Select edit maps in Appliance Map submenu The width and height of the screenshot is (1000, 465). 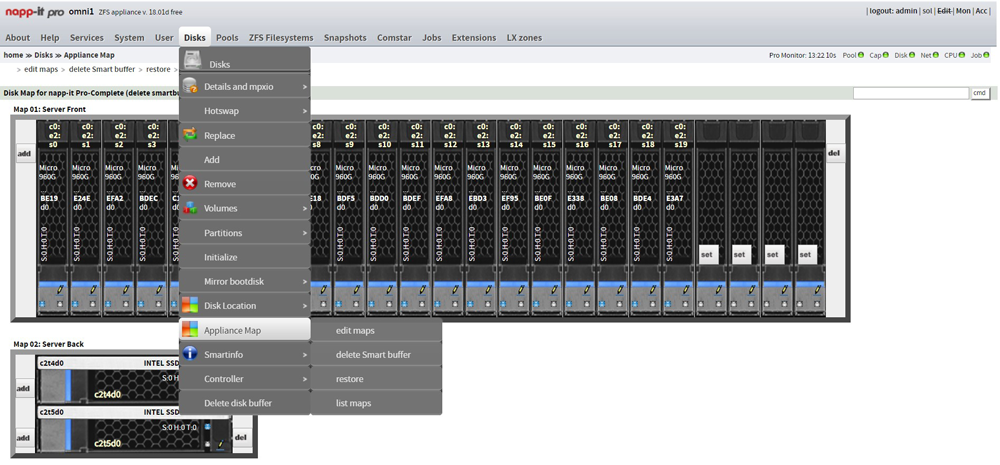(x=376, y=330)
